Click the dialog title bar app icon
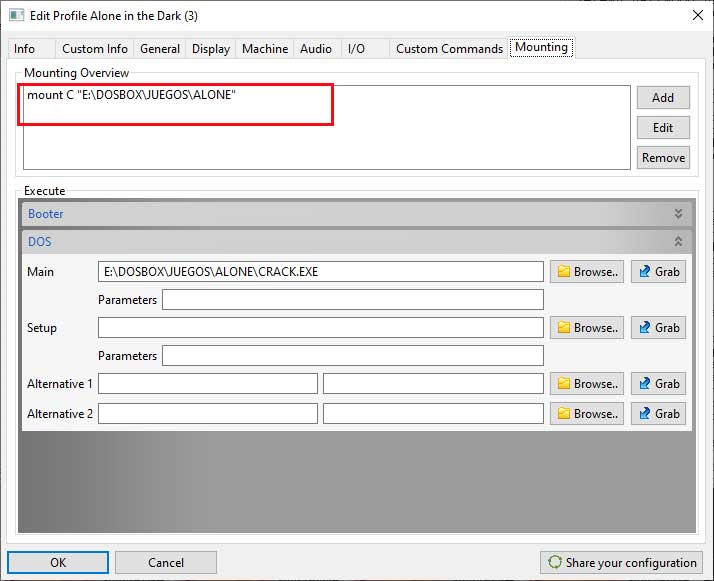Viewport: 714px width, 581px height. coord(17,15)
